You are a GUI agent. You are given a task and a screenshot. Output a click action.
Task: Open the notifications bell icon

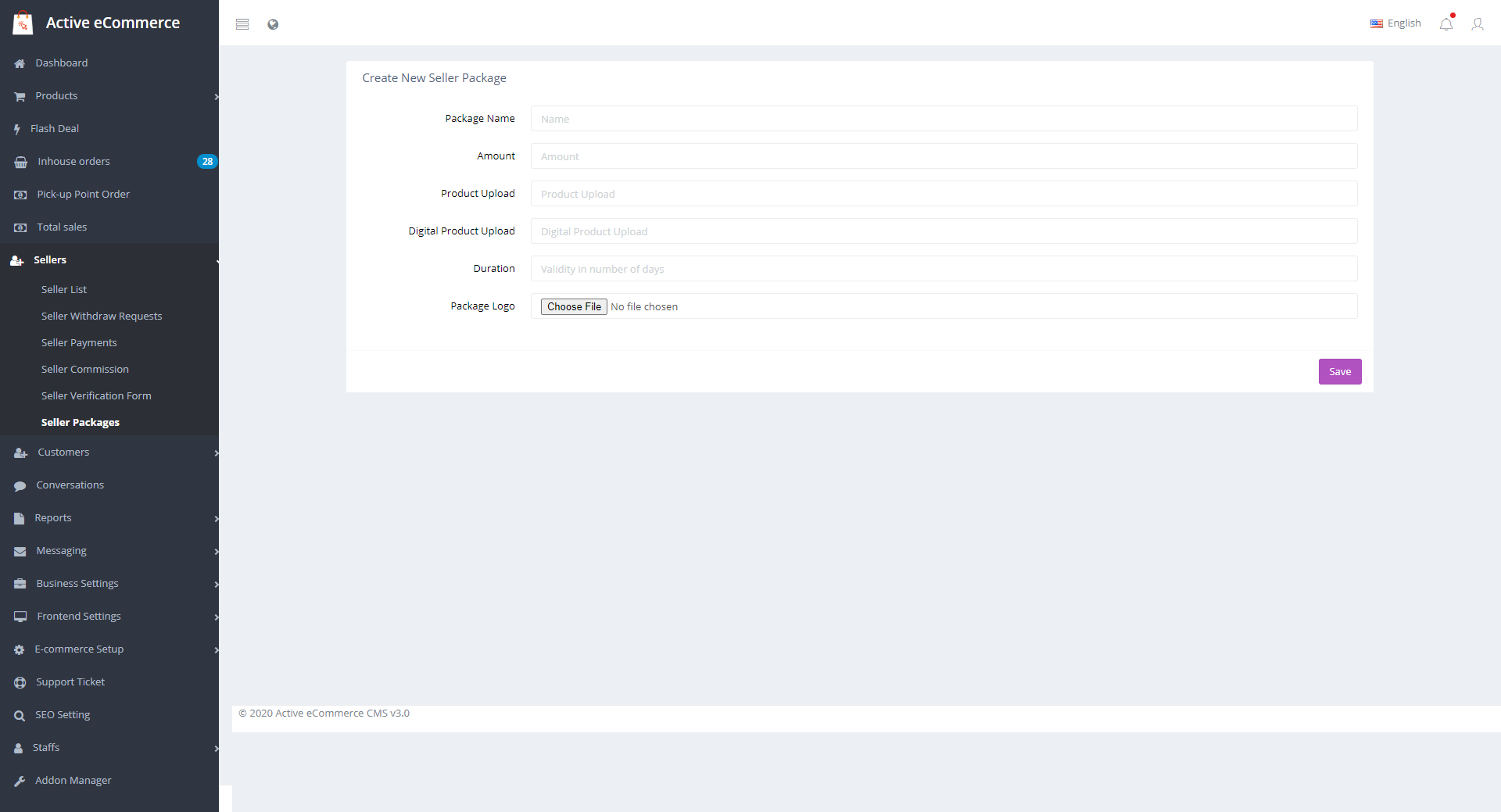1446,24
